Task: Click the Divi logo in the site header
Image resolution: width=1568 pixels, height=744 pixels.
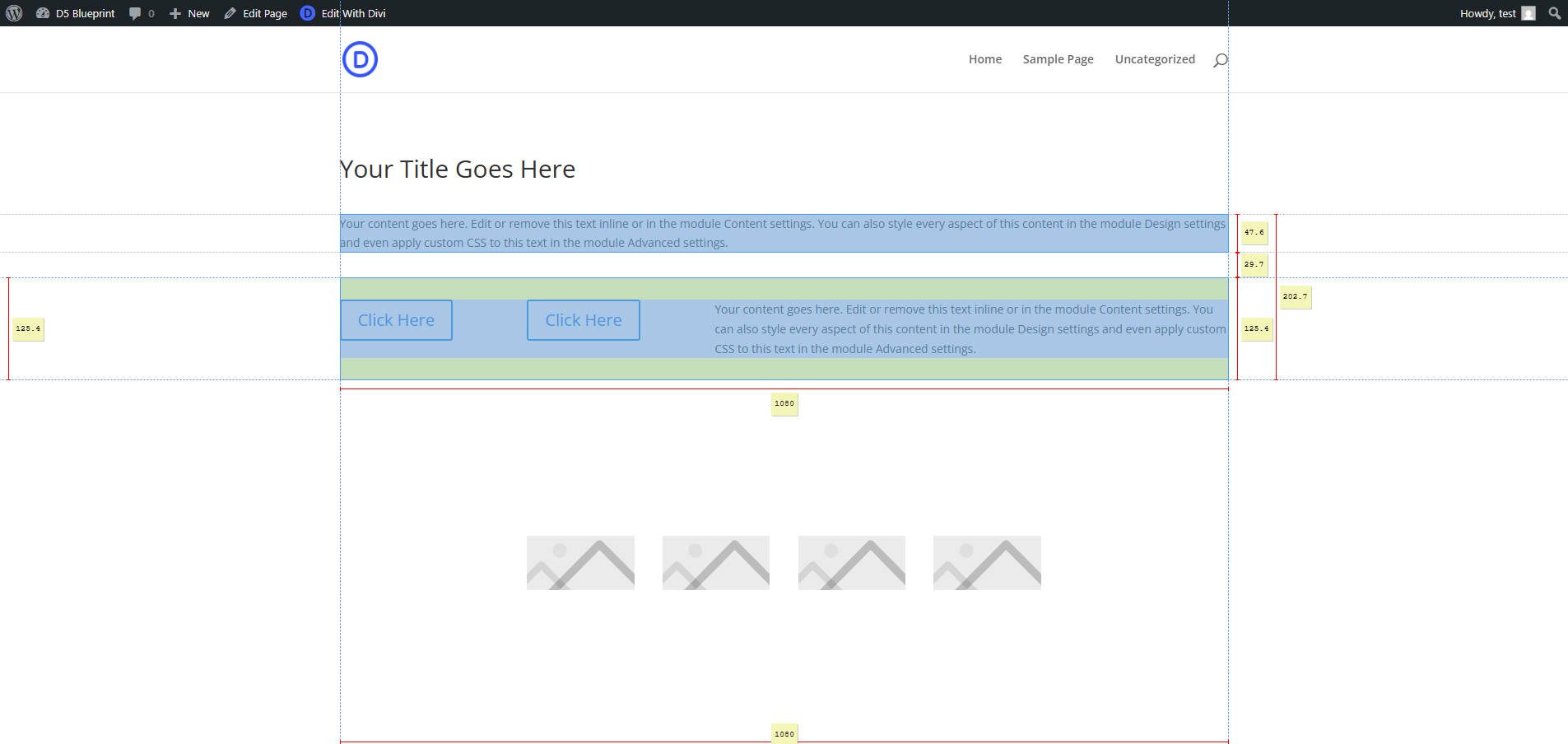Action: (x=361, y=58)
